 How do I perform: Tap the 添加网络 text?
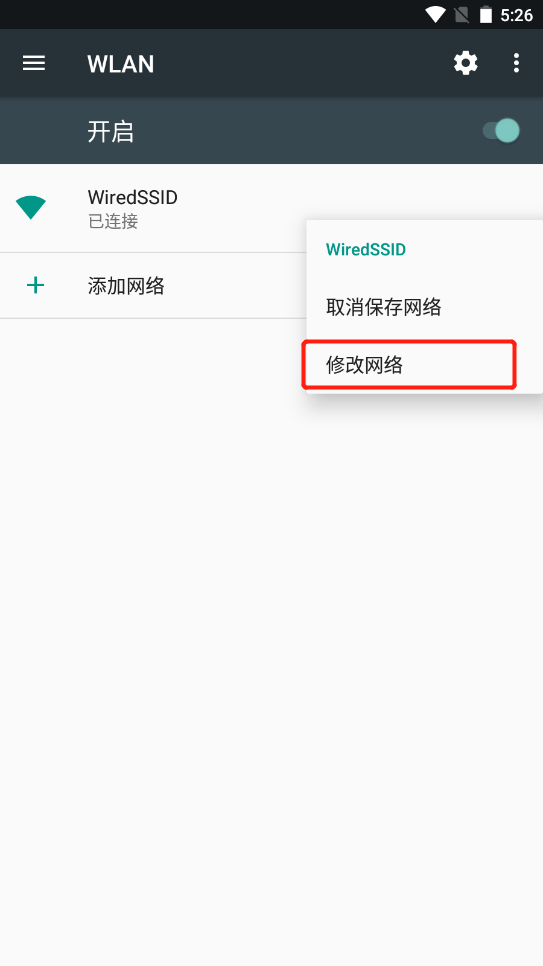pos(126,286)
